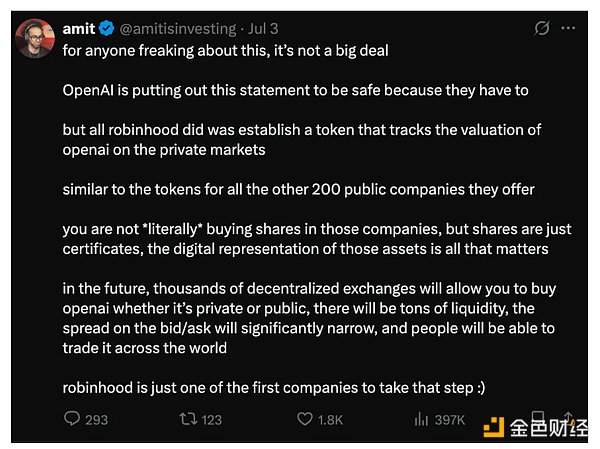600x449 pixels.
Task: Click the 397K views count
Action: coord(448,419)
